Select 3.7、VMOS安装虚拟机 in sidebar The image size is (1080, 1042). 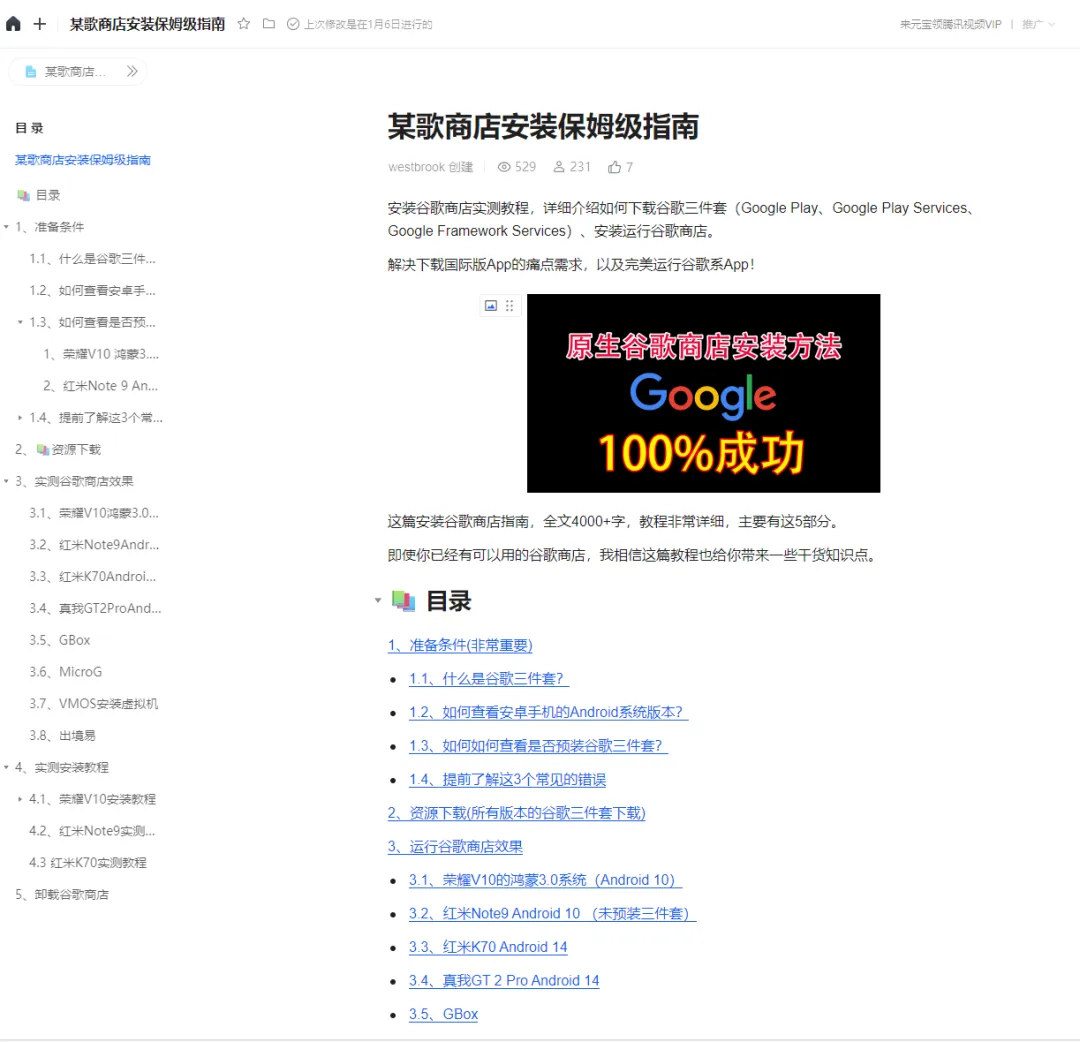(94, 703)
